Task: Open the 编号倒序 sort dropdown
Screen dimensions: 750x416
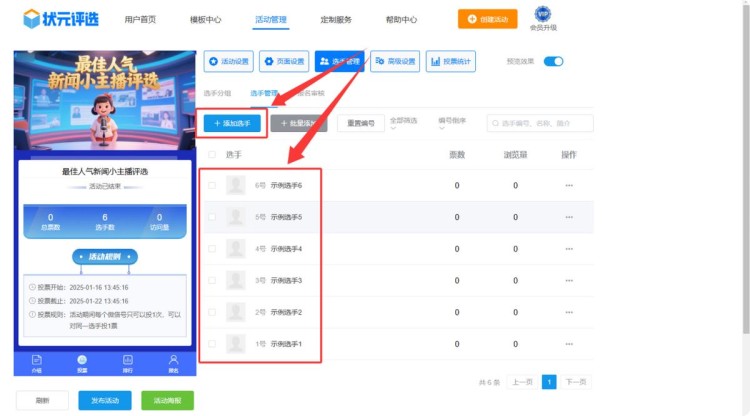Action: click(453, 122)
